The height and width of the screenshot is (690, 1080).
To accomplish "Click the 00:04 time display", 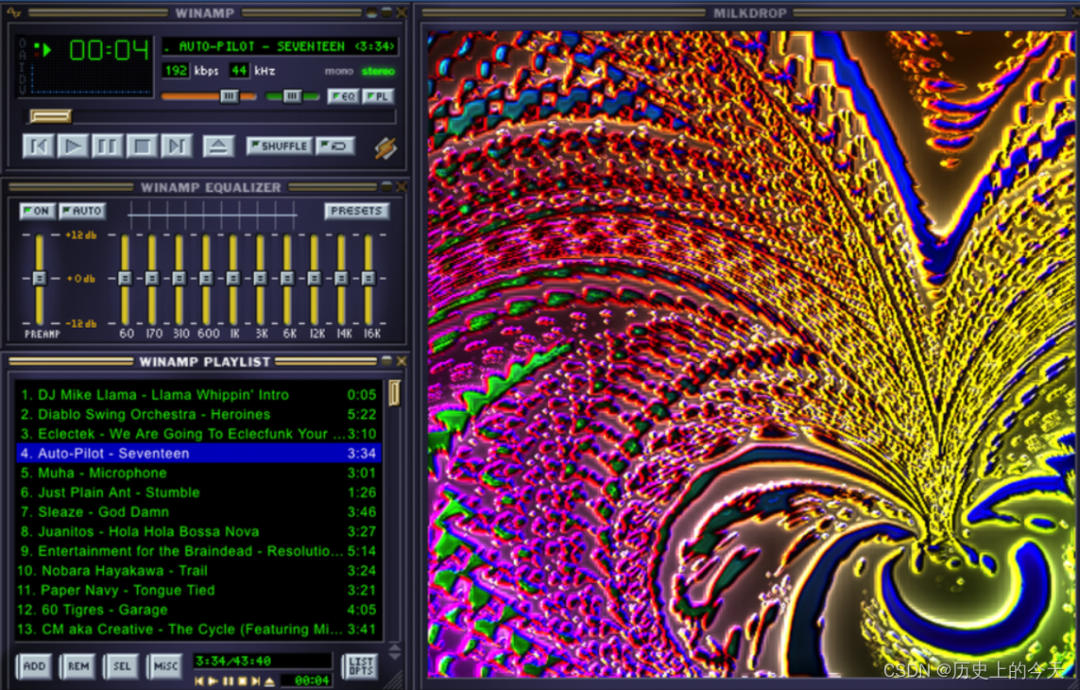I will (x=109, y=50).
